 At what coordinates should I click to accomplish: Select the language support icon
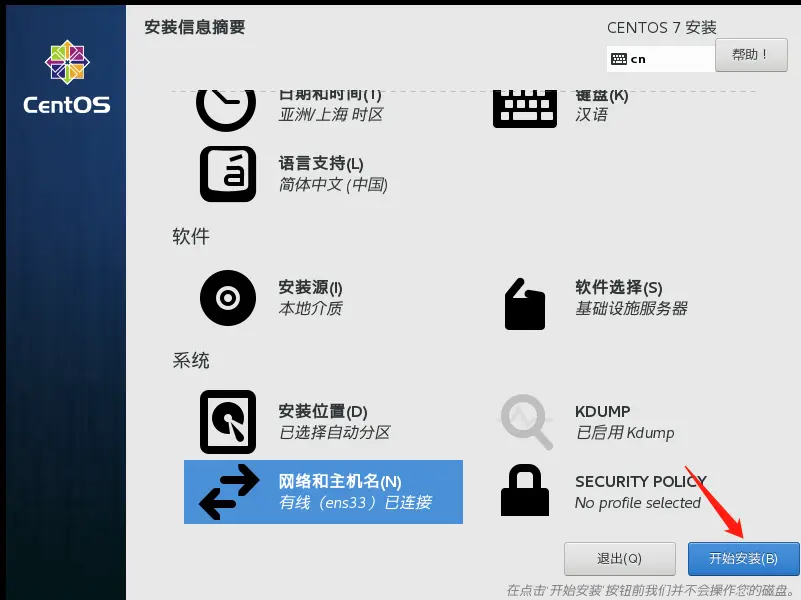pyautogui.click(x=227, y=173)
